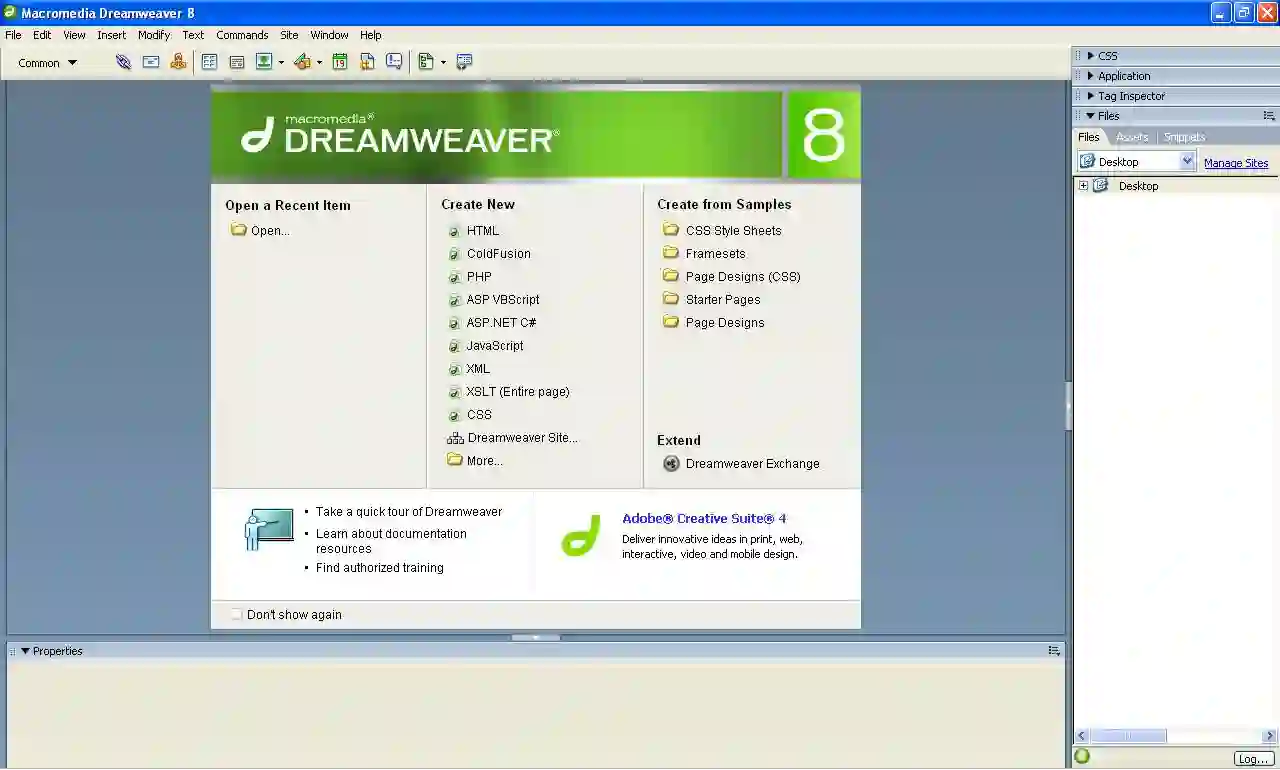This screenshot has height=770, width=1280.
Task: Open the Edit menu
Action: [42, 35]
